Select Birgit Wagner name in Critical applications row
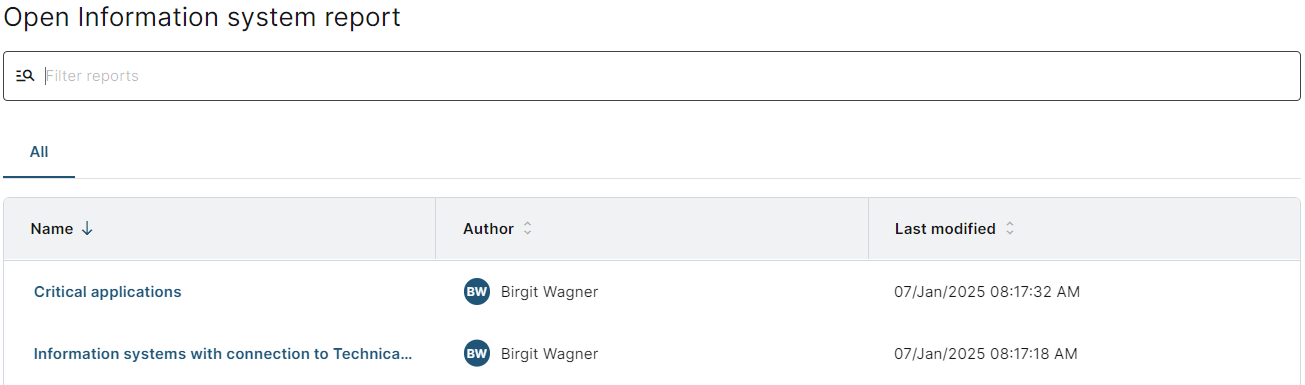Screen dimensions: 1305x385 tap(549, 292)
